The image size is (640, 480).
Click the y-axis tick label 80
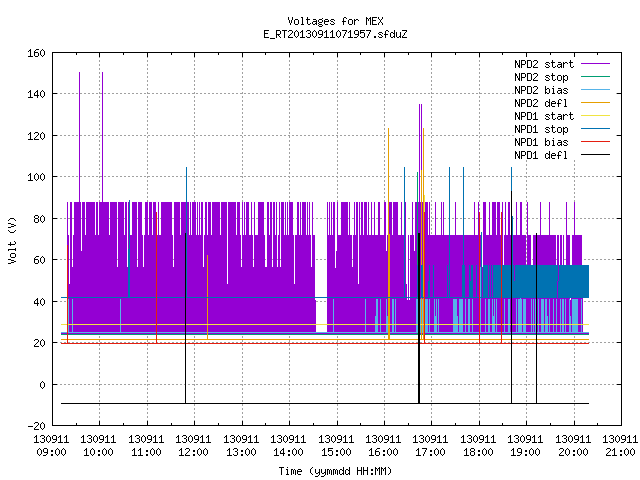pyautogui.click(x=40, y=218)
